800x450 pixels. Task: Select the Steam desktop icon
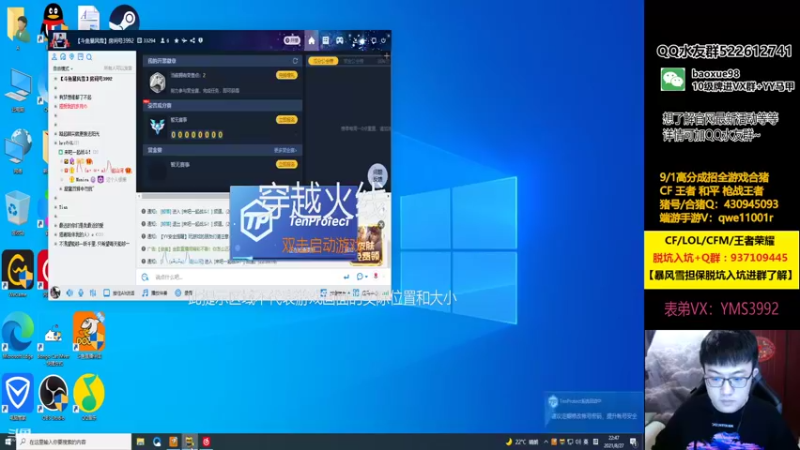[124, 18]
